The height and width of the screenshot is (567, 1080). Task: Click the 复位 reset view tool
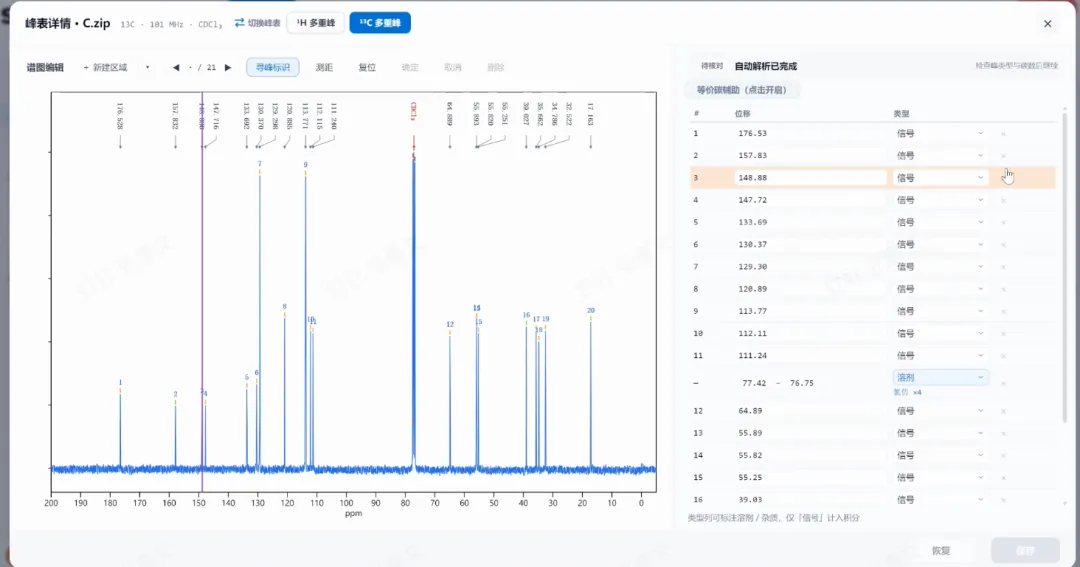367,68
